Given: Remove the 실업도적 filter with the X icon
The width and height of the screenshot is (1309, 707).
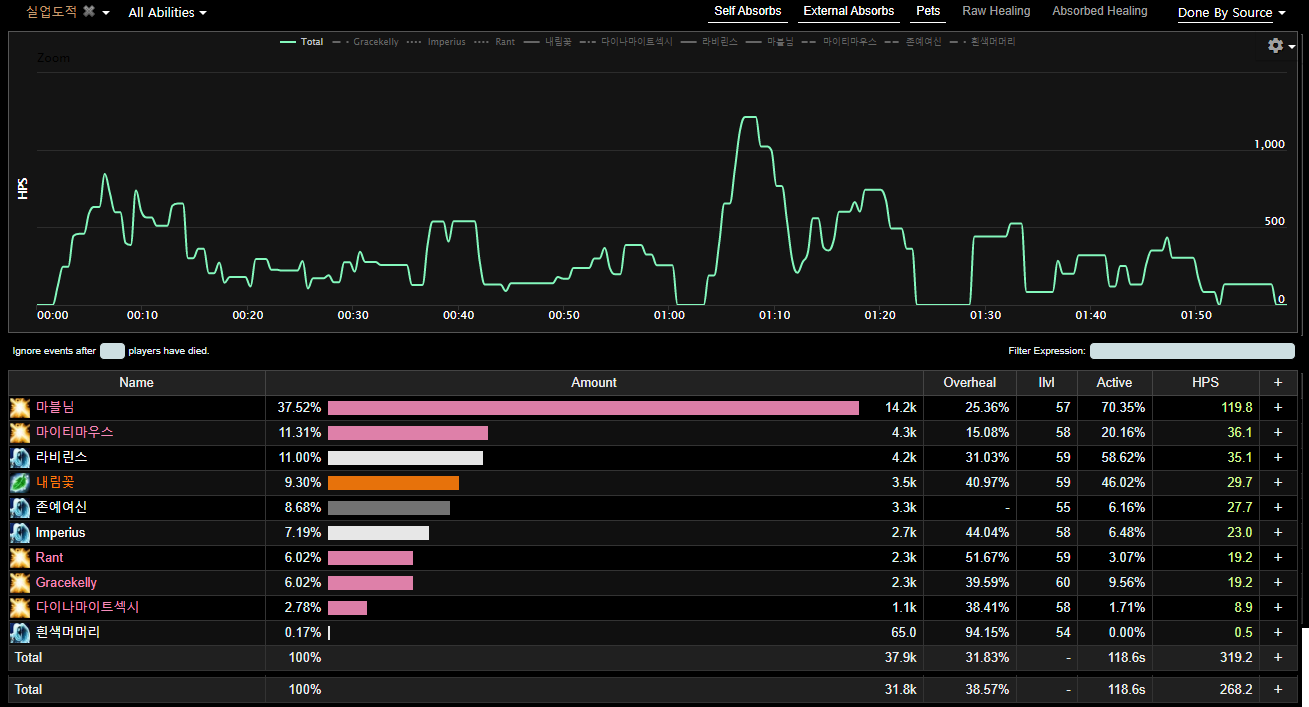Looking at the screenshot, I should point(89,12).
